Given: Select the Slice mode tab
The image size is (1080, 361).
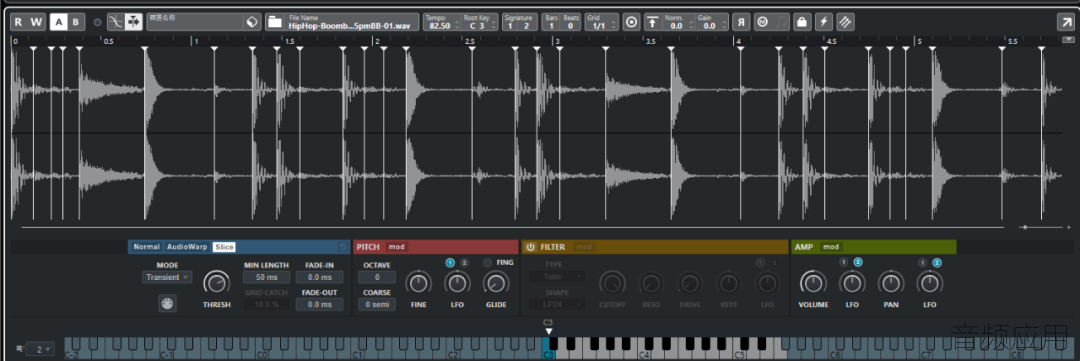Looking at the screenshot, I should tap(223, 247).
